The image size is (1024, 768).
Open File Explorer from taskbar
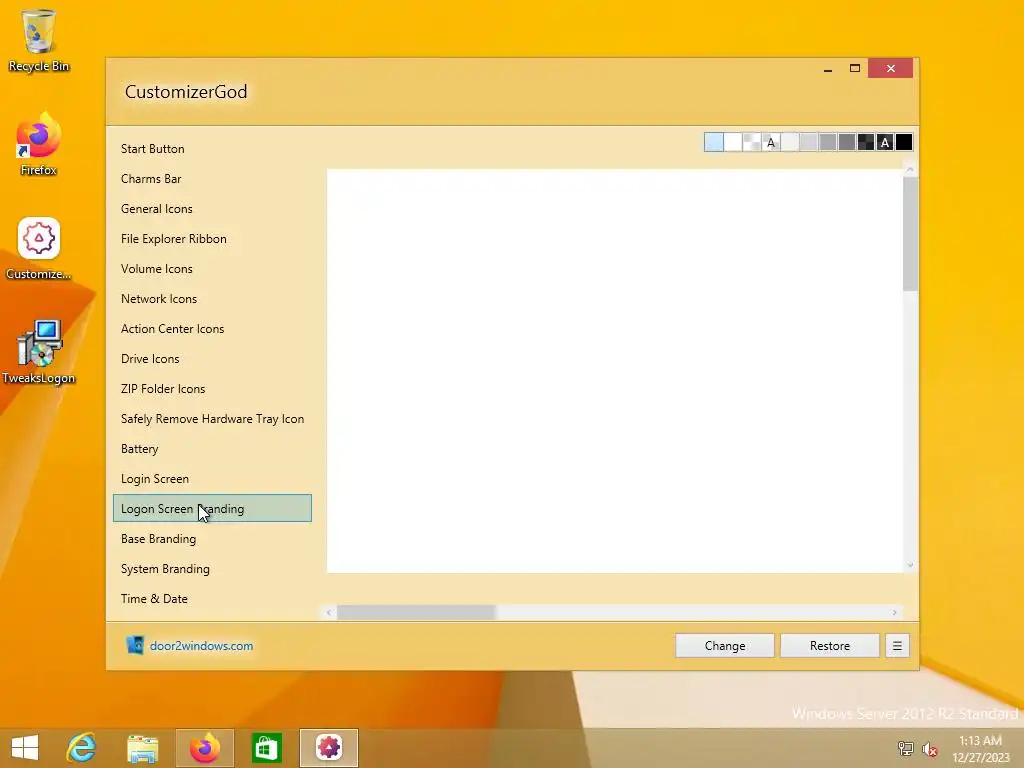click(x=142, y=748)
